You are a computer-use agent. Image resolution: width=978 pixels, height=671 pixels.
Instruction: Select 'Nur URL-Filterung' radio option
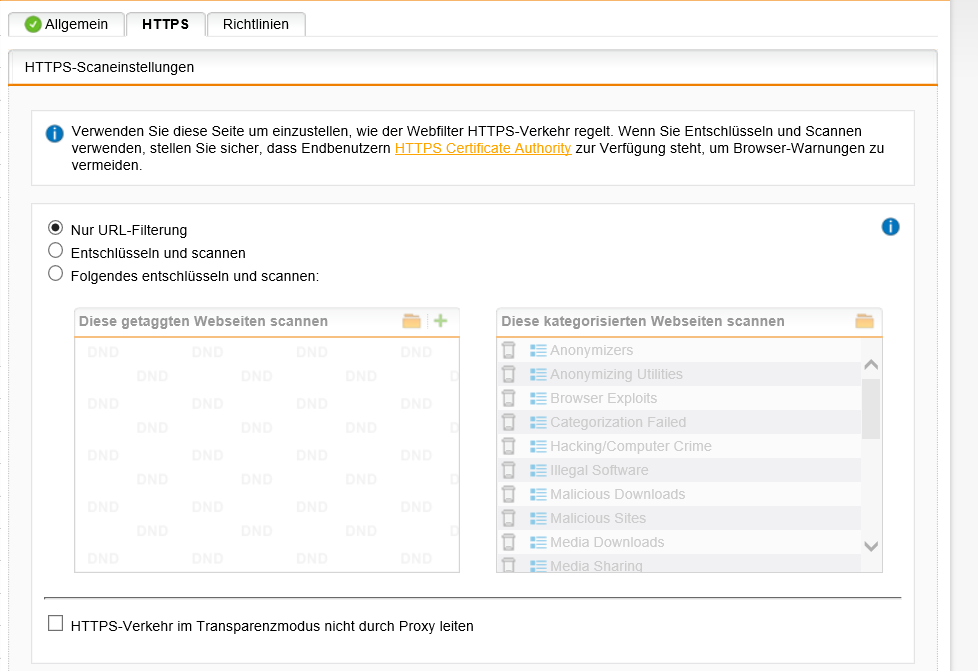coord(56,229)
